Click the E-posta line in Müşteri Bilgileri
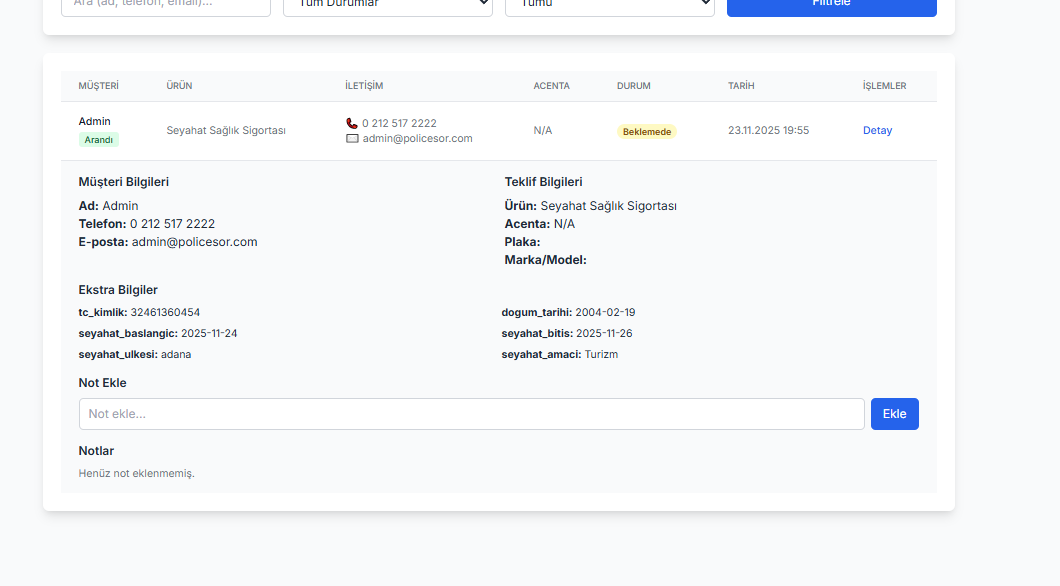This screenshot has height=586, width=1060. click(x=168, y=242)
